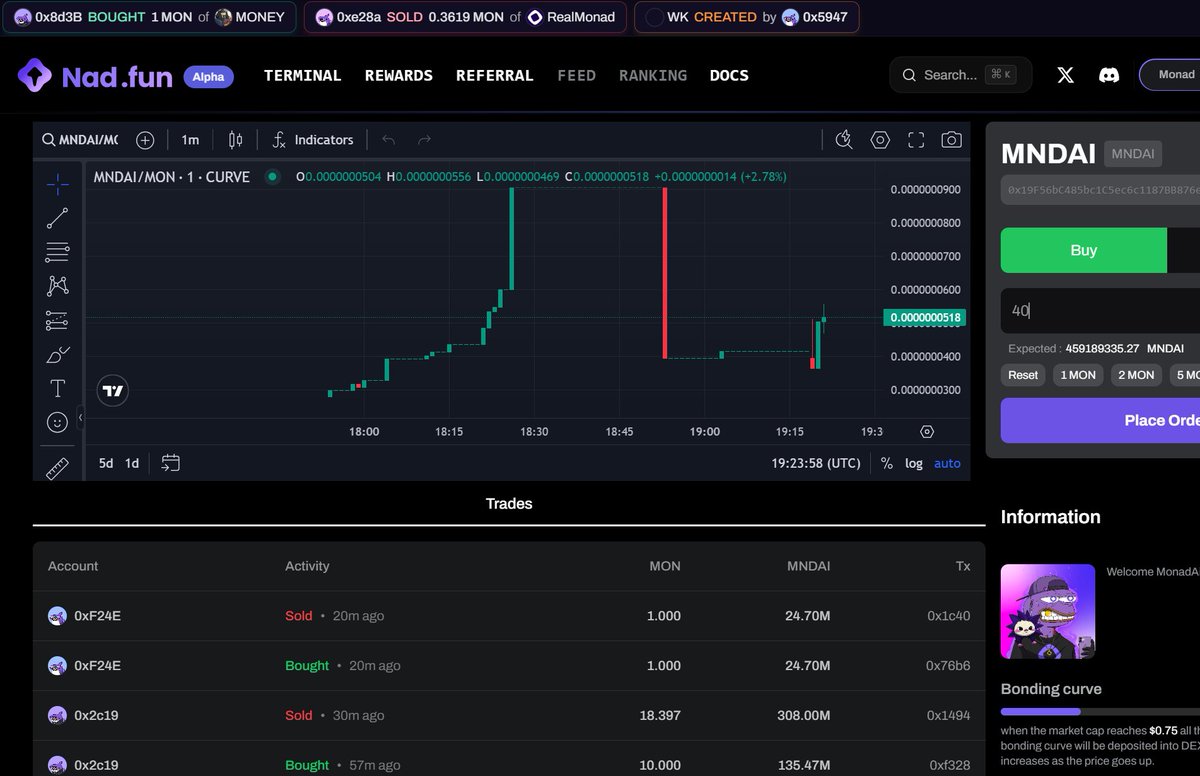The image size is (1200, 776).
Task: Toggle log scale on chart
Action: [x=914, y=463]
